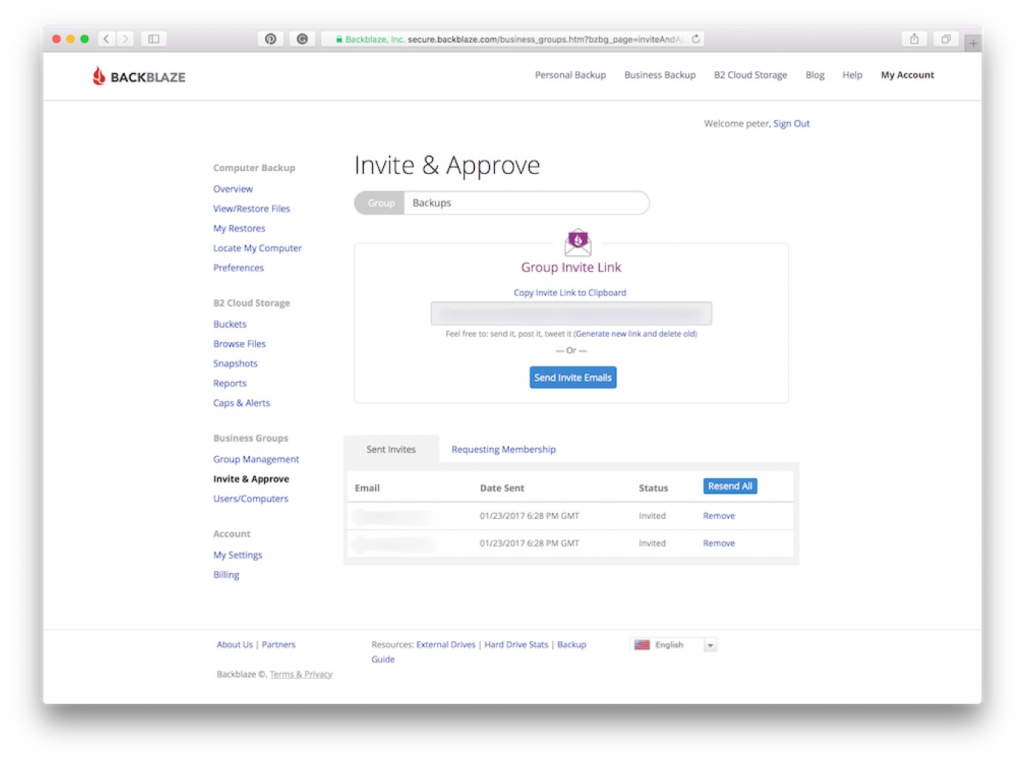The image size is (1024, 764).
Task: Open External Drives resource link
Action: click(x=445, y=645)
